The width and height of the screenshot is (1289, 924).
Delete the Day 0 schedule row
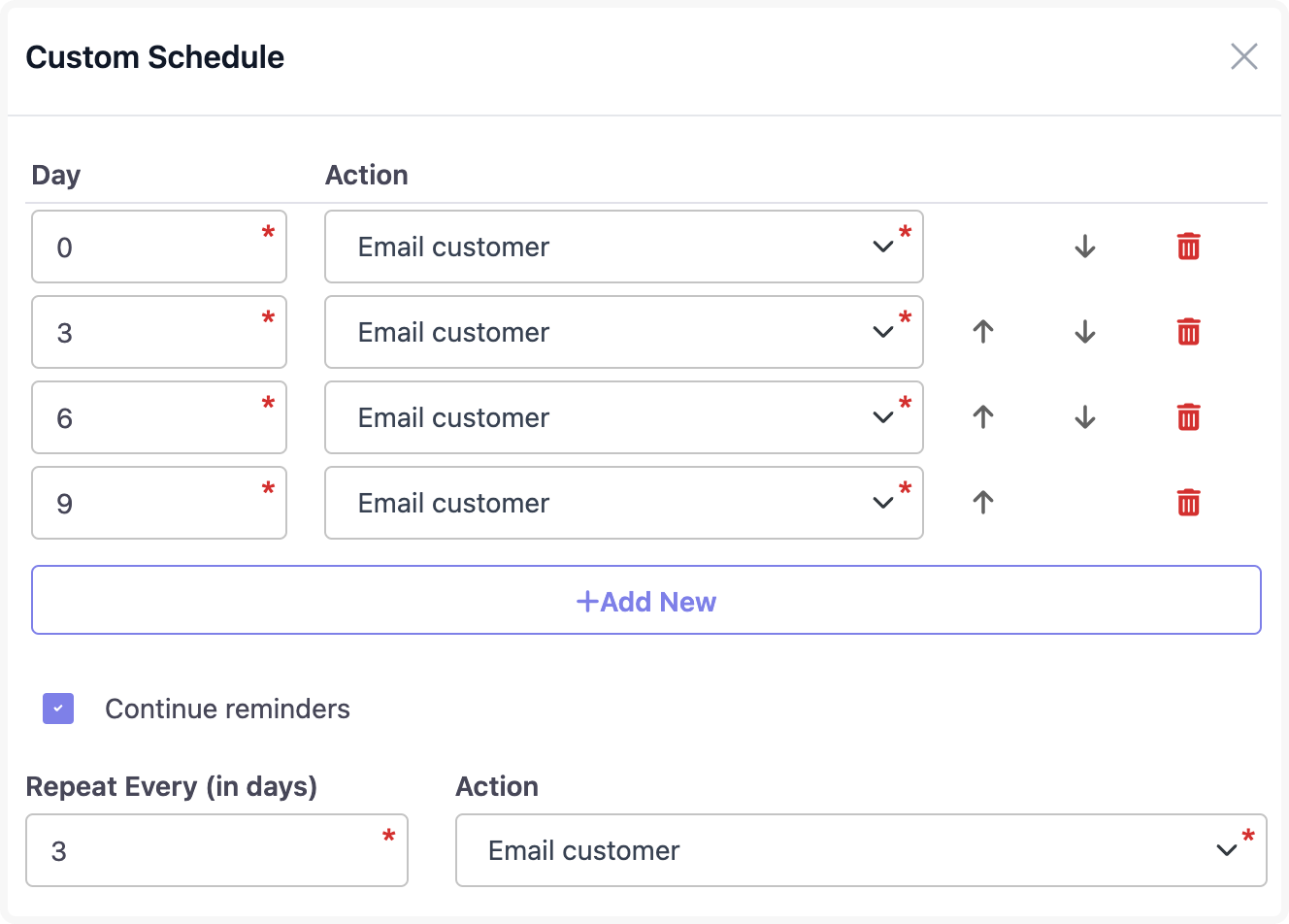pos(1188,247)
